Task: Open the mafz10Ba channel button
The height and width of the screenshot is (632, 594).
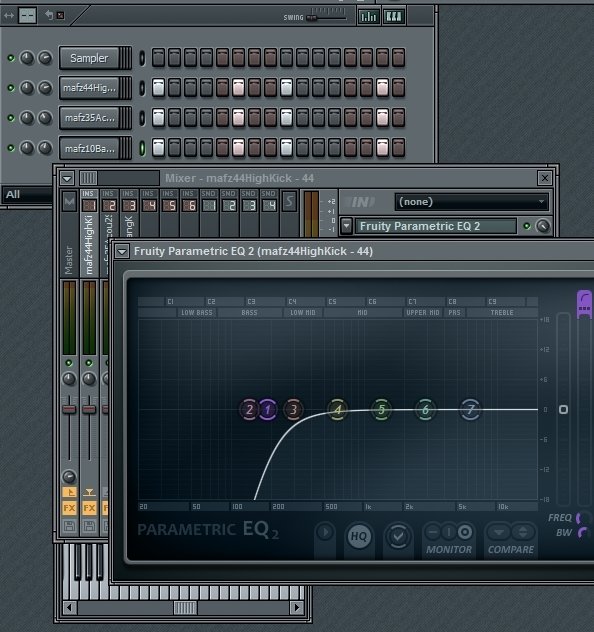Action: pyautogui.click(x=89, y=148)
